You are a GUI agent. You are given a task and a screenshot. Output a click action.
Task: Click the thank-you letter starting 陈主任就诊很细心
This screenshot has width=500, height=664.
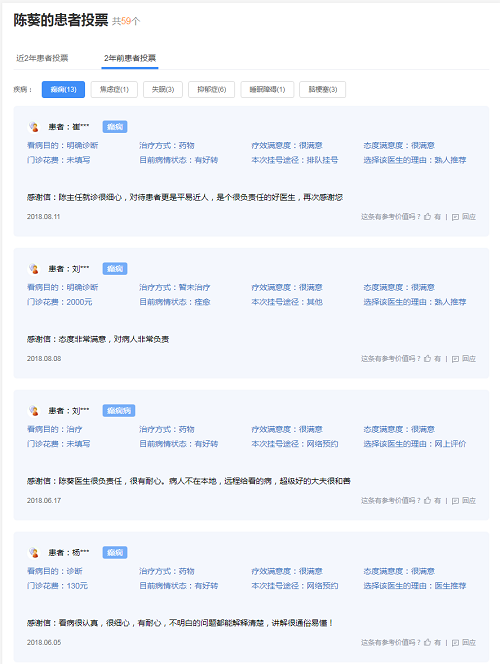[x=185, y=197]
